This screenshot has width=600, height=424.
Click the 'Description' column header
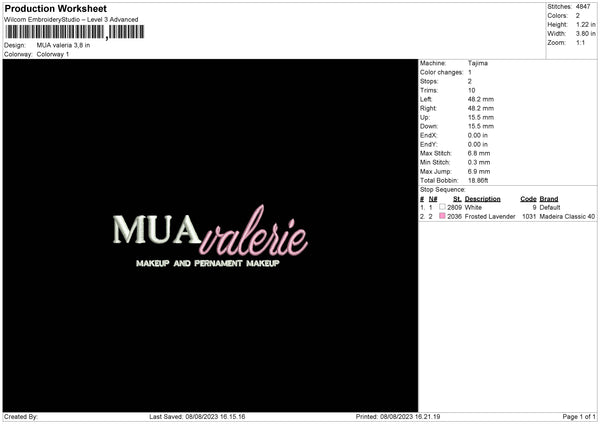(x=483, y=199)
